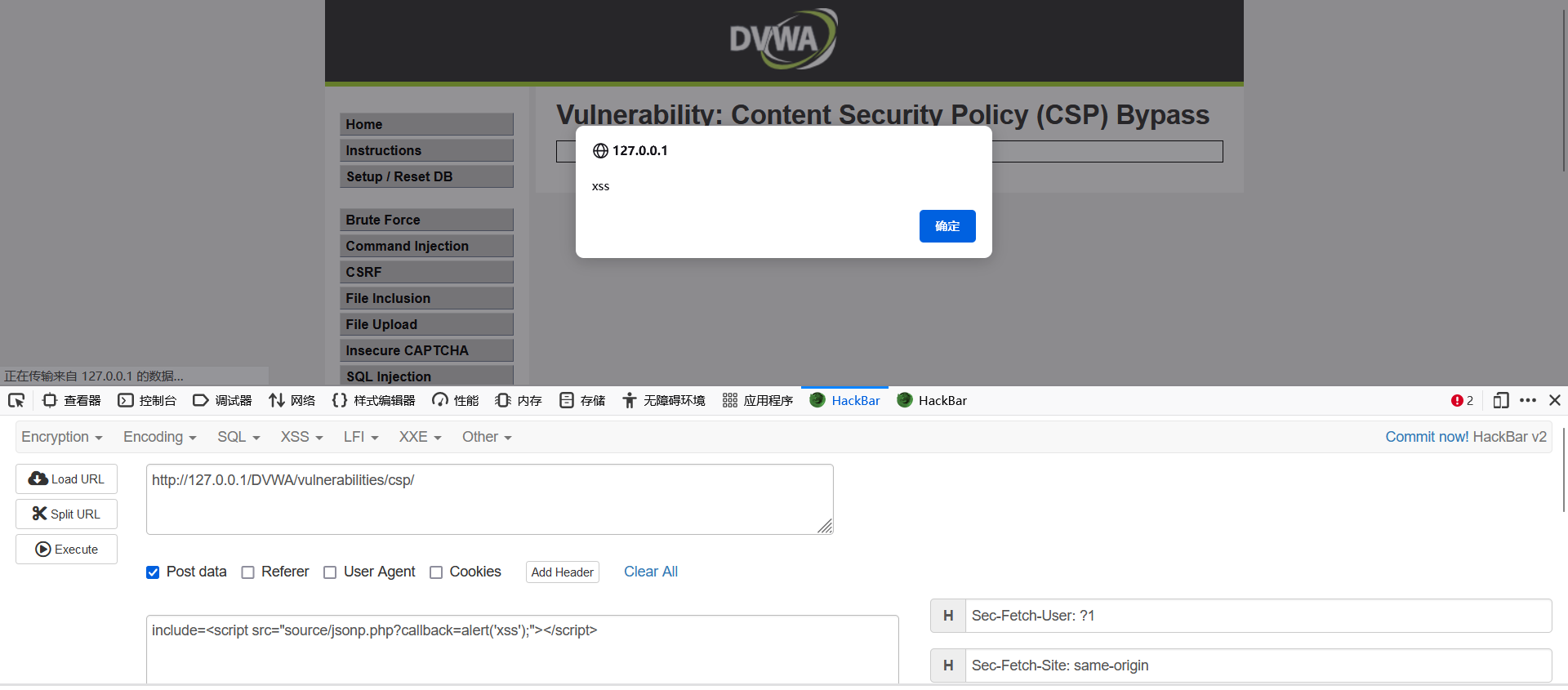
Task: Open the SQL dropdown in HackBar
Action: (238, 437)
